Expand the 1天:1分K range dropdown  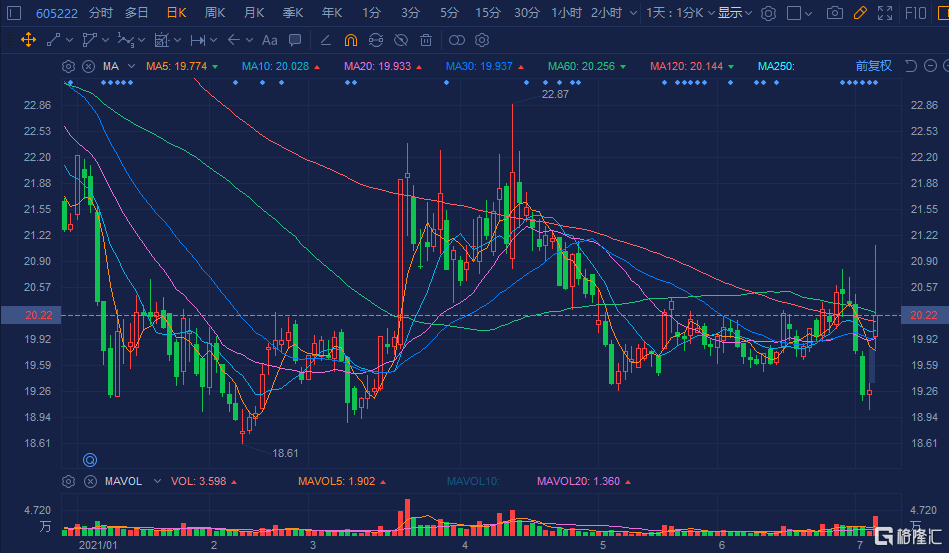click(x=680, y=13)
